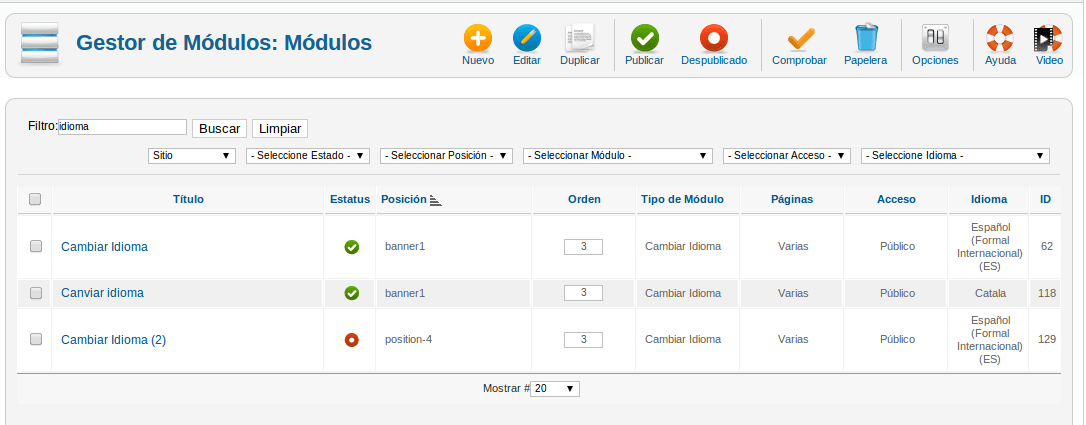The image size is (1086, 425).
Task: Expand the Seleccione Estado dropdown
Action: (x=308, y=156)
